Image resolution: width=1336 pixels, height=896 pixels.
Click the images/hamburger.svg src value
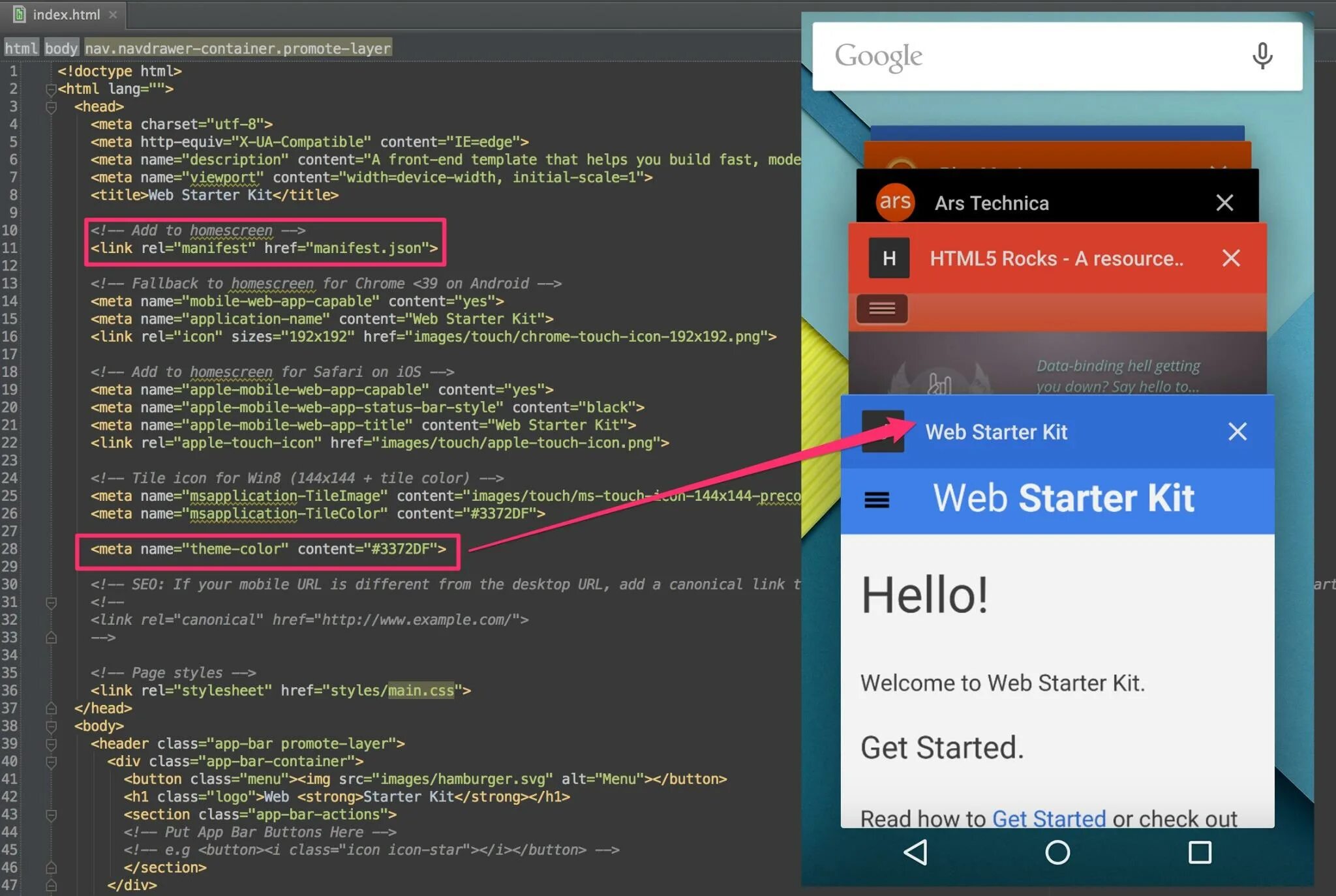(463, 779)
